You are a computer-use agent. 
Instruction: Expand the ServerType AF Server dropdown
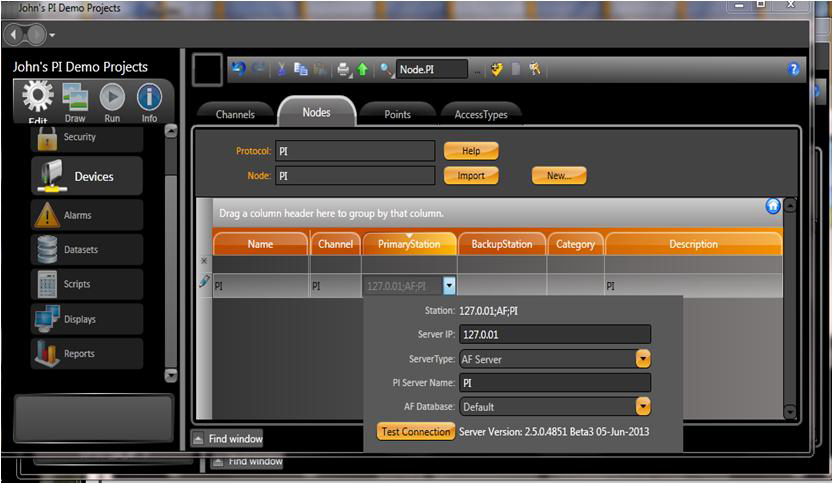tap(643, 358)
